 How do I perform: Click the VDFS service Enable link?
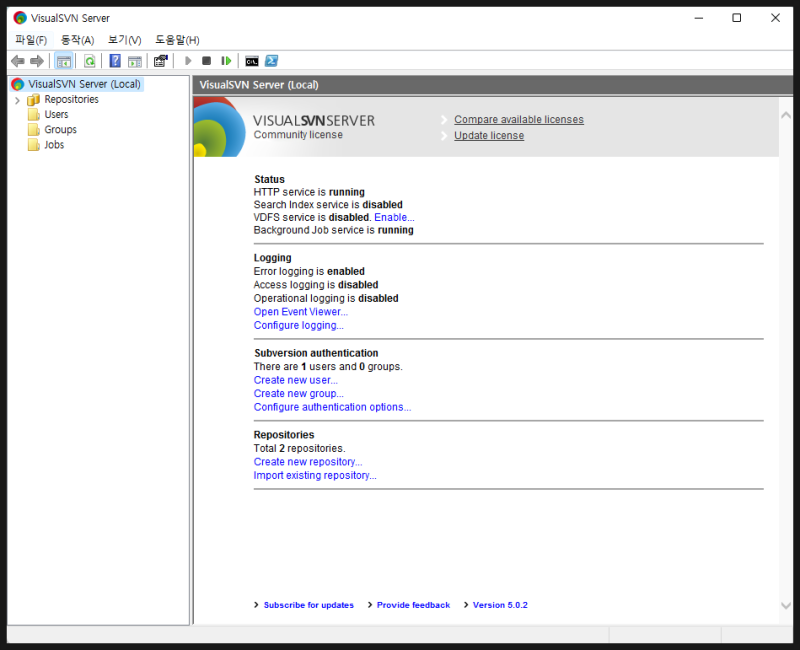click(x=394, y=217)
